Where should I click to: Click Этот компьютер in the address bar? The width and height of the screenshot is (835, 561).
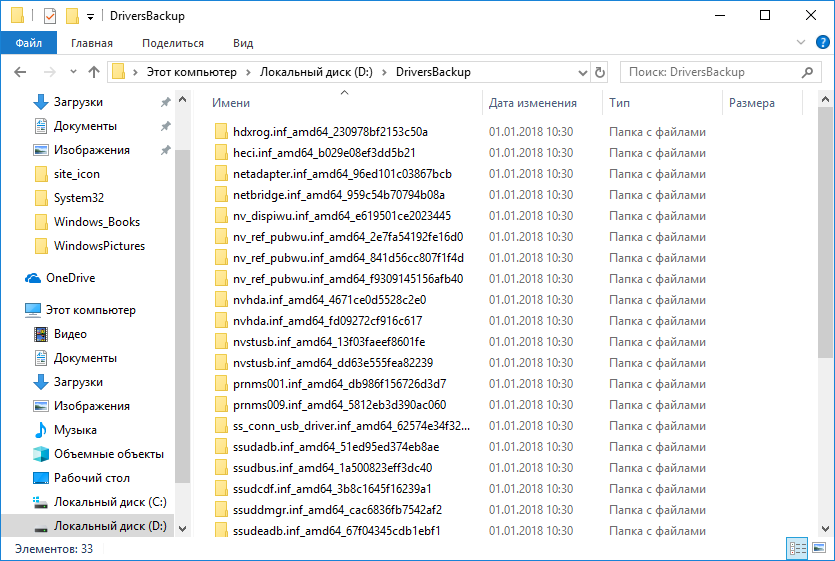point(192,72)
